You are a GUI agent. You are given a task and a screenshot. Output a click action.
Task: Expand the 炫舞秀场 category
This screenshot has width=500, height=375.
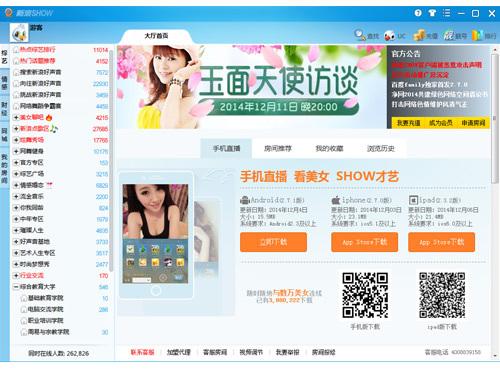pyautogui.click(x=16, y=140)
